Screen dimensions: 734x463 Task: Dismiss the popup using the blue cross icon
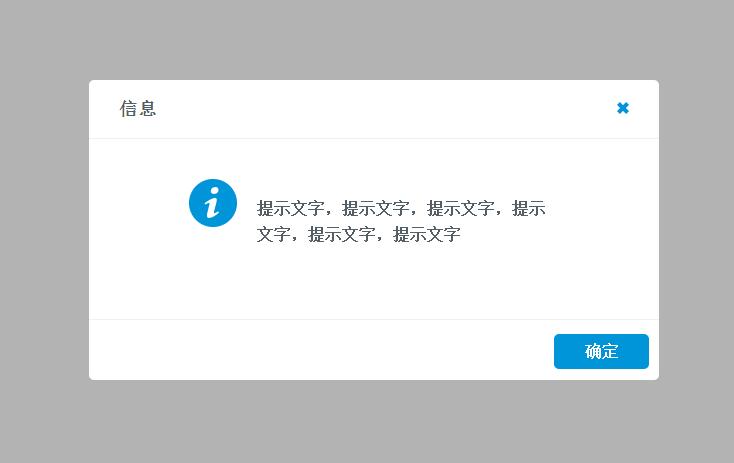[x=623, y=108]
